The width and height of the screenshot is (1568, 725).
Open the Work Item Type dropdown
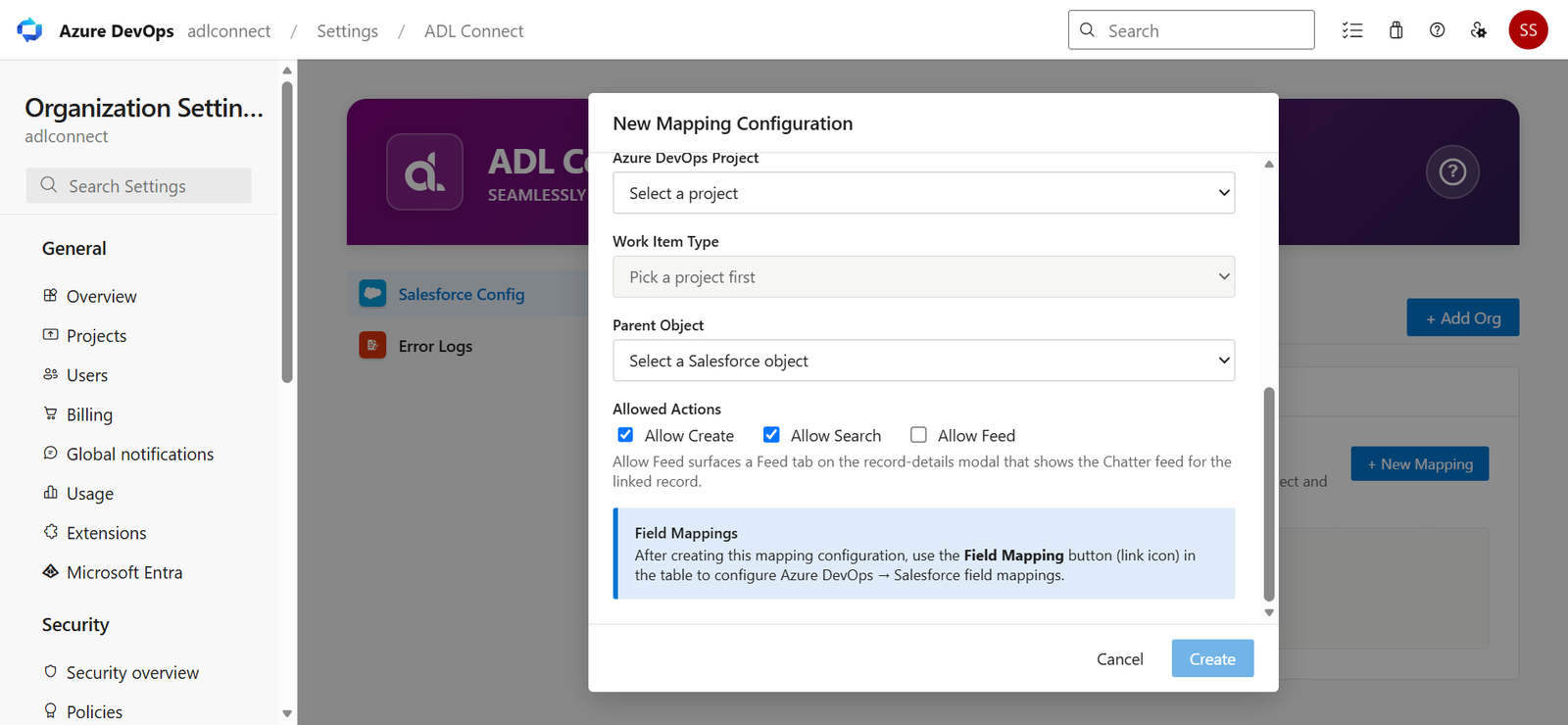click(x=923, y=276)
